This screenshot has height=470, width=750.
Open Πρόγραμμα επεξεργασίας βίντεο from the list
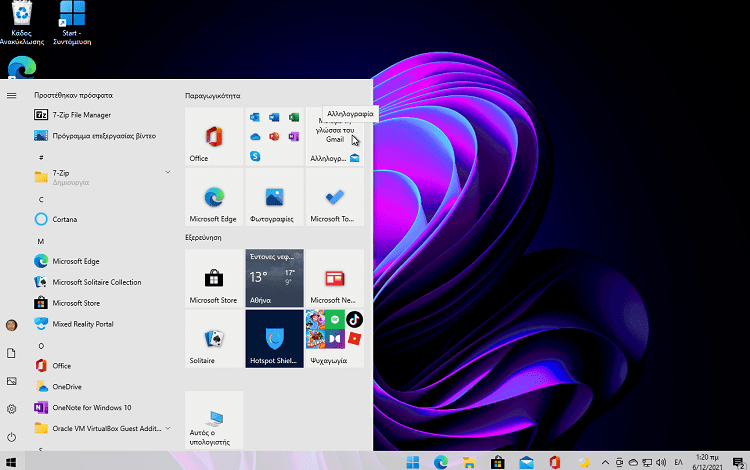click(x=103, y=136)
